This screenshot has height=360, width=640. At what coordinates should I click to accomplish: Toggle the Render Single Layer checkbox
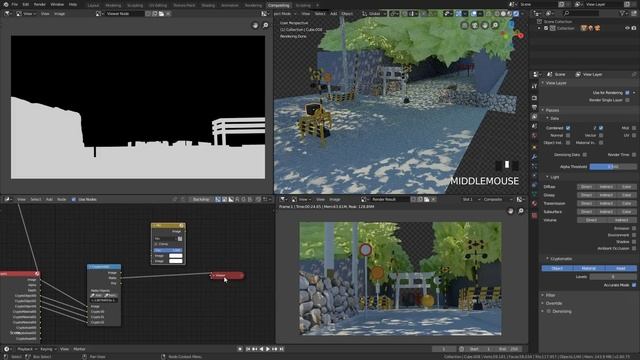point(627,100)
